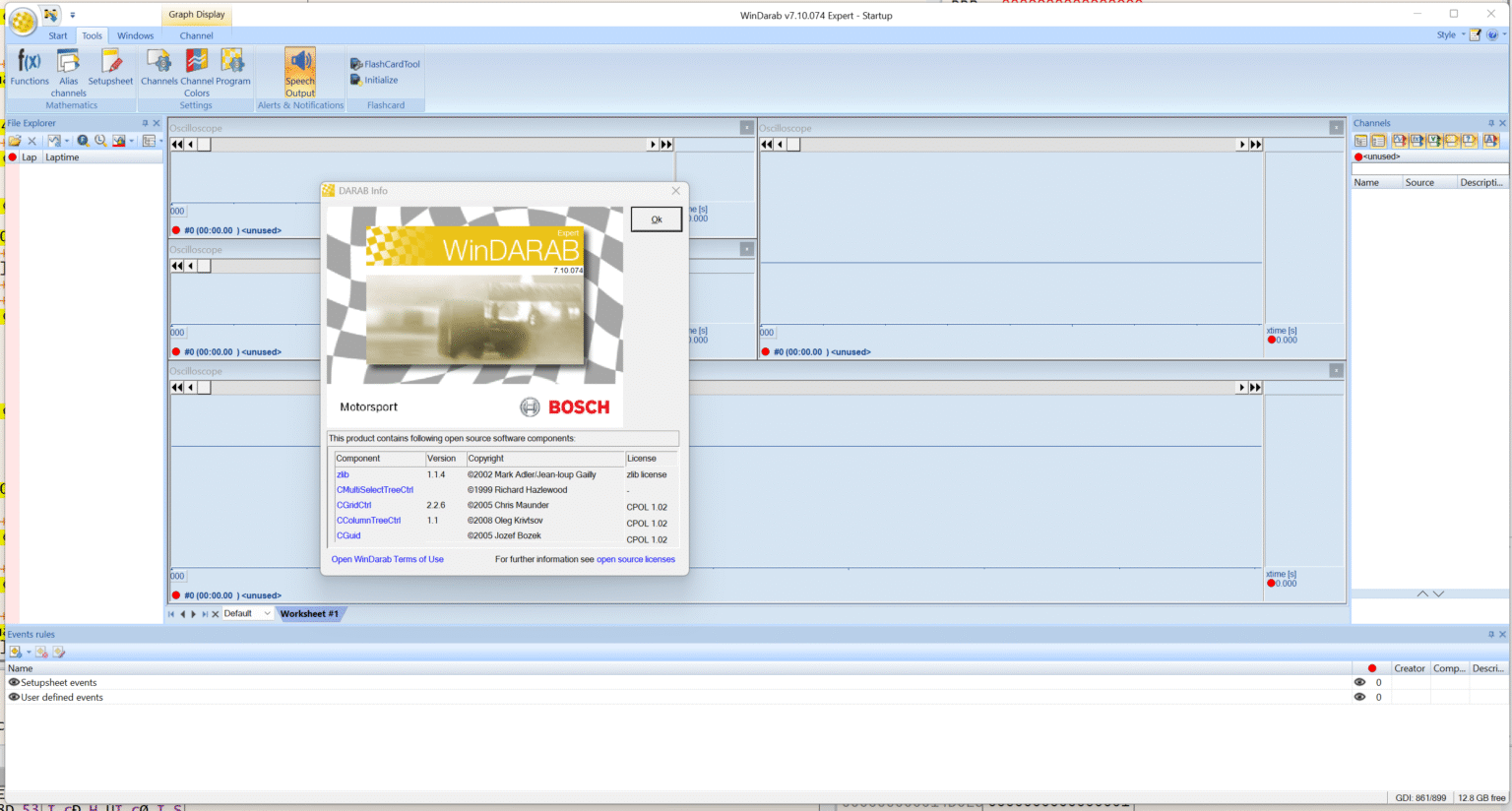This screenshot has height=811, width=1512.
Task: Select the Worksheet #1 tab
Action: point(309,613)
